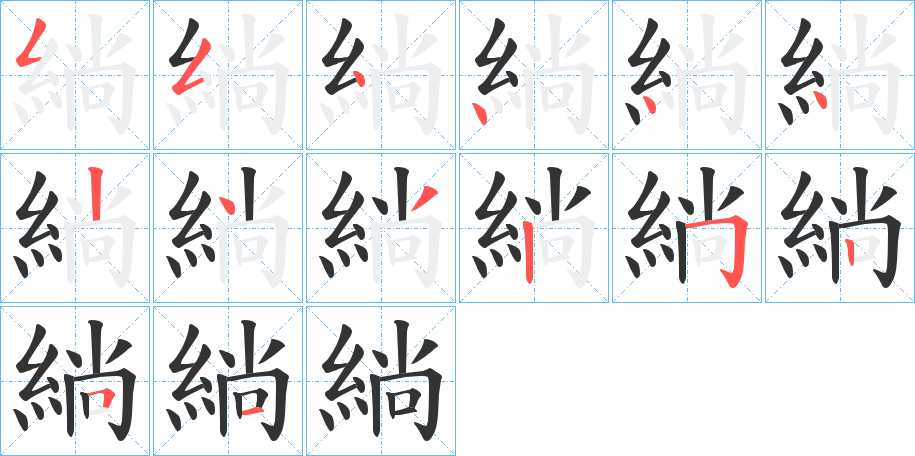The height and width of the screenshot is (456, 915).
Task: Open the third stroke step with red dot
Action: (381, 75)
